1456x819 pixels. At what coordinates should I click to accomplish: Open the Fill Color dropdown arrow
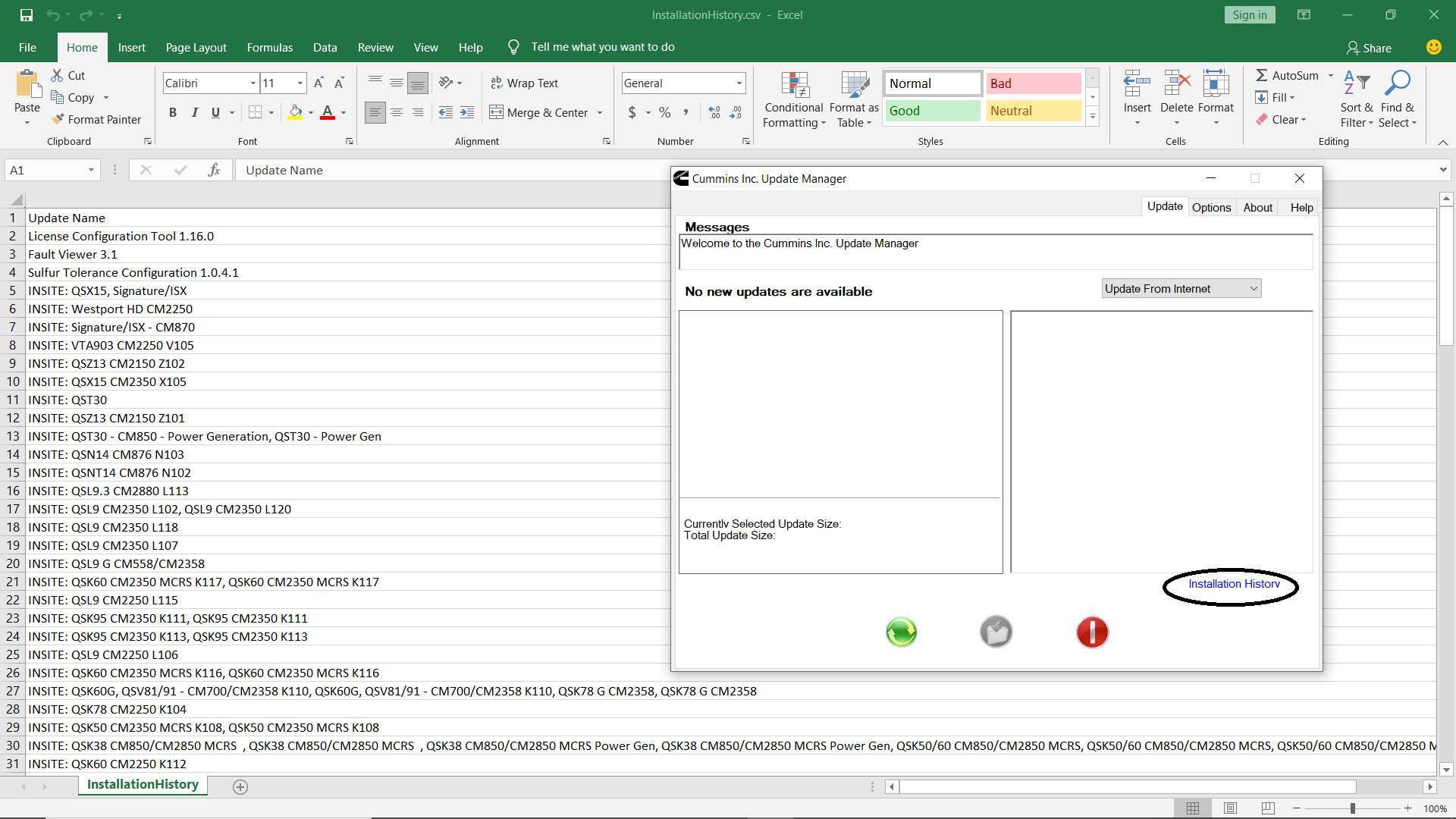coord(311,112)
